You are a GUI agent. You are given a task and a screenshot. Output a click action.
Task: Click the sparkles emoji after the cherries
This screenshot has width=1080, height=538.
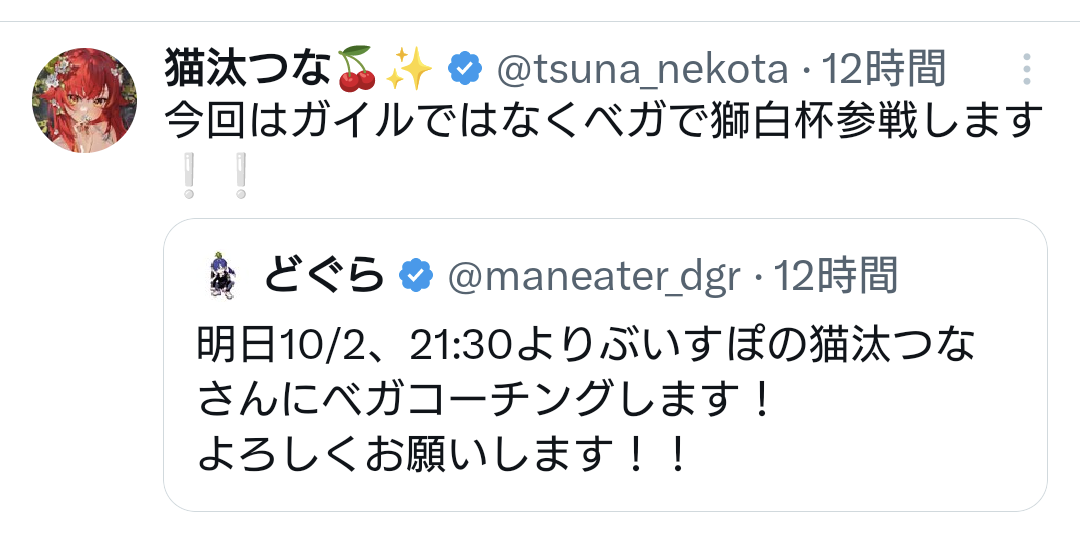410,69
